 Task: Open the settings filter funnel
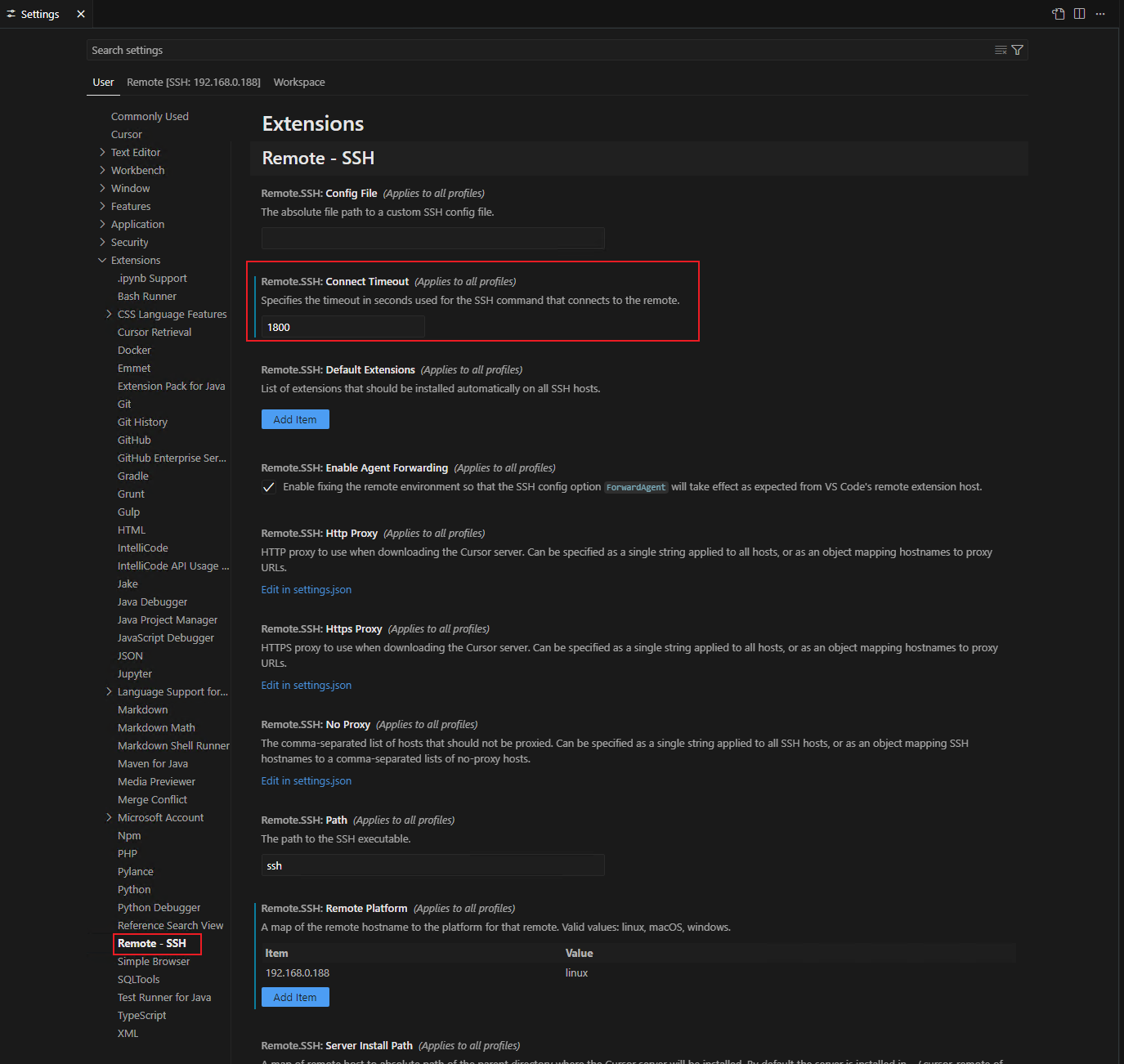[x=1017, y=50]
